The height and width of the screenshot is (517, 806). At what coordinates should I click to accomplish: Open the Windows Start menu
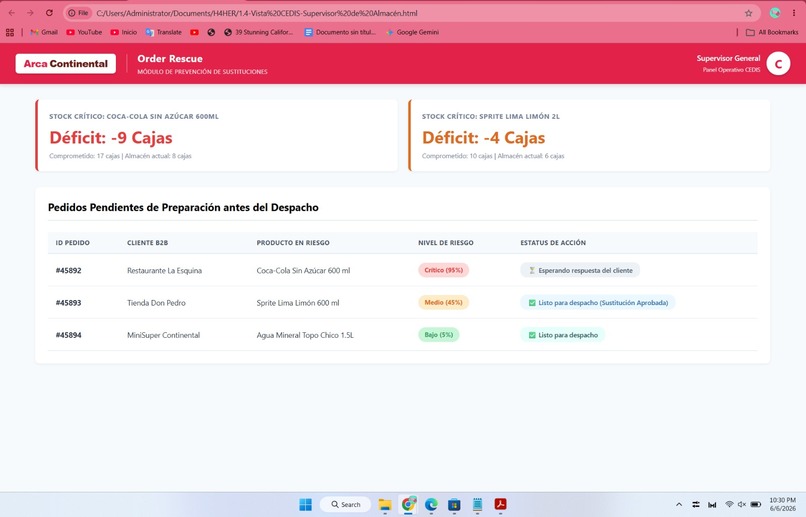click(x=305, y=505)
